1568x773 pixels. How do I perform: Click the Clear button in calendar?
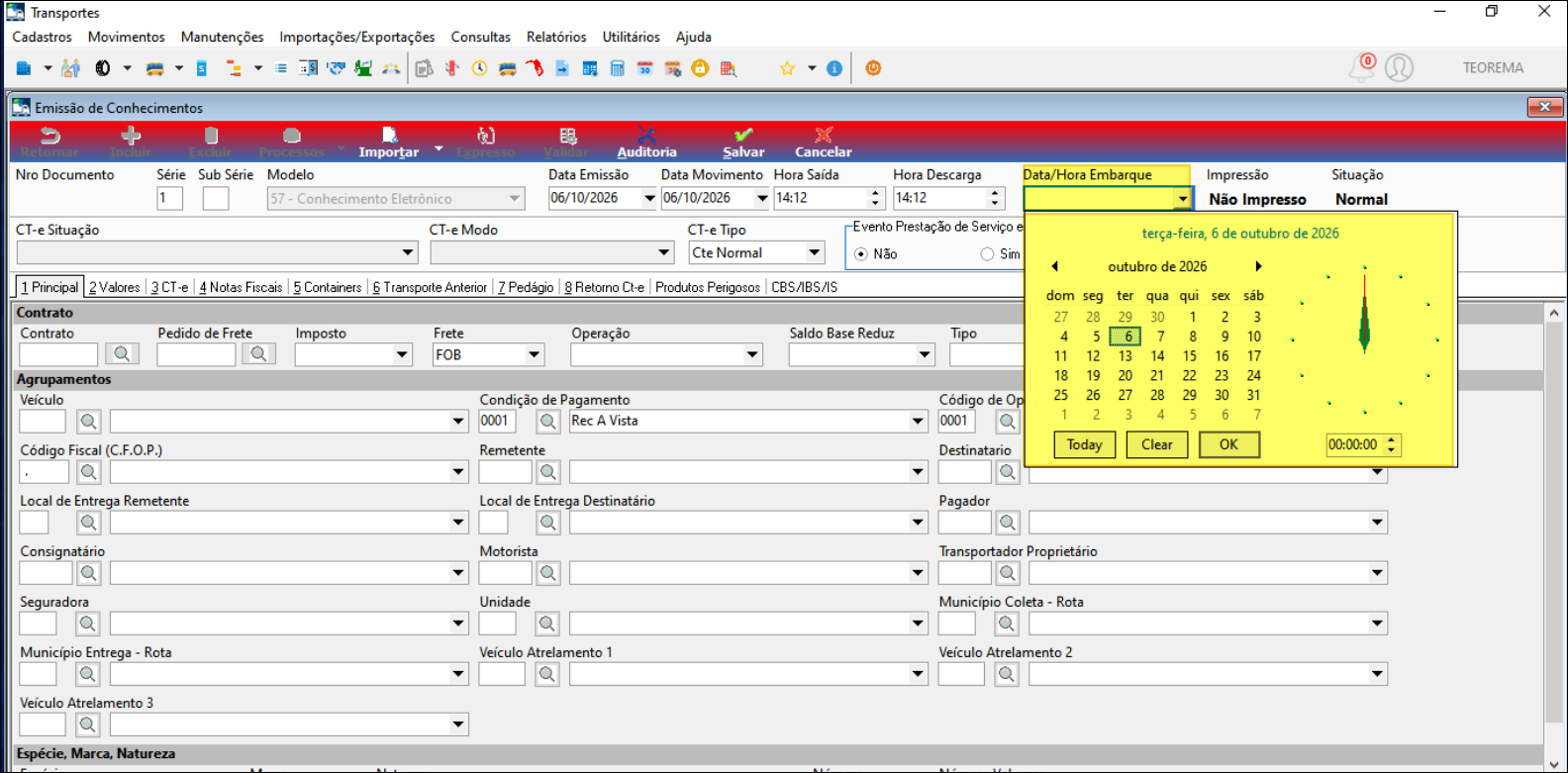[x=1157, y=445]
